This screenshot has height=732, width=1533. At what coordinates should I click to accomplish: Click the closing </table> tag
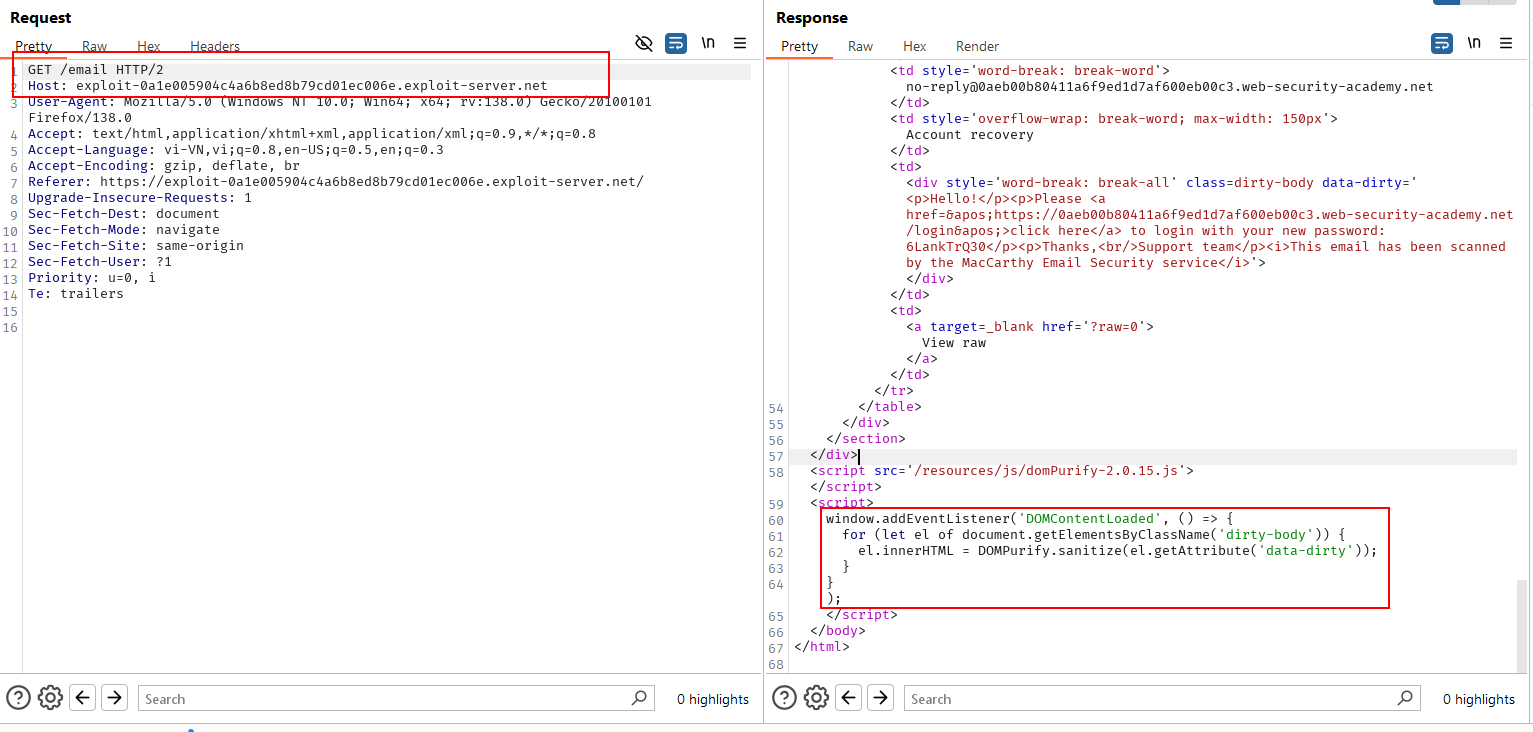point(890,407)
